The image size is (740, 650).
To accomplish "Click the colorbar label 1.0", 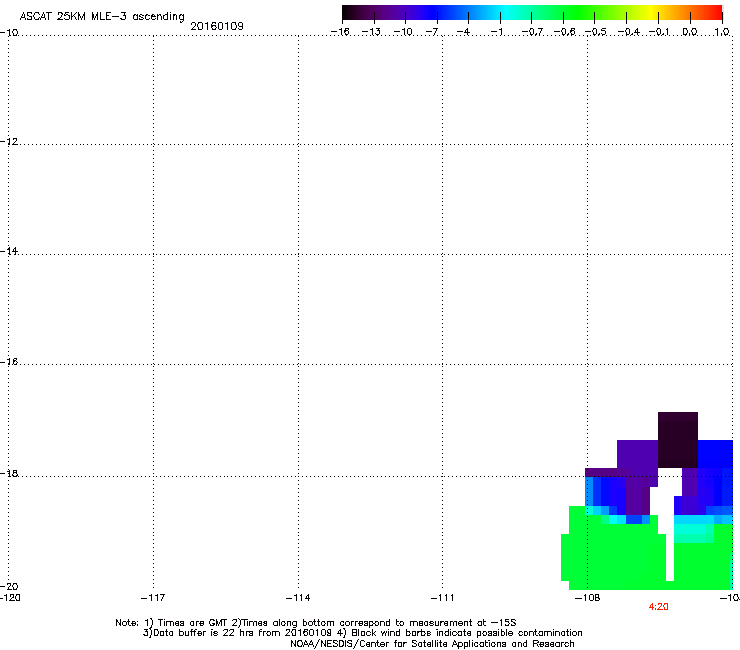I will pyautogui.click(x=722, y=32).
